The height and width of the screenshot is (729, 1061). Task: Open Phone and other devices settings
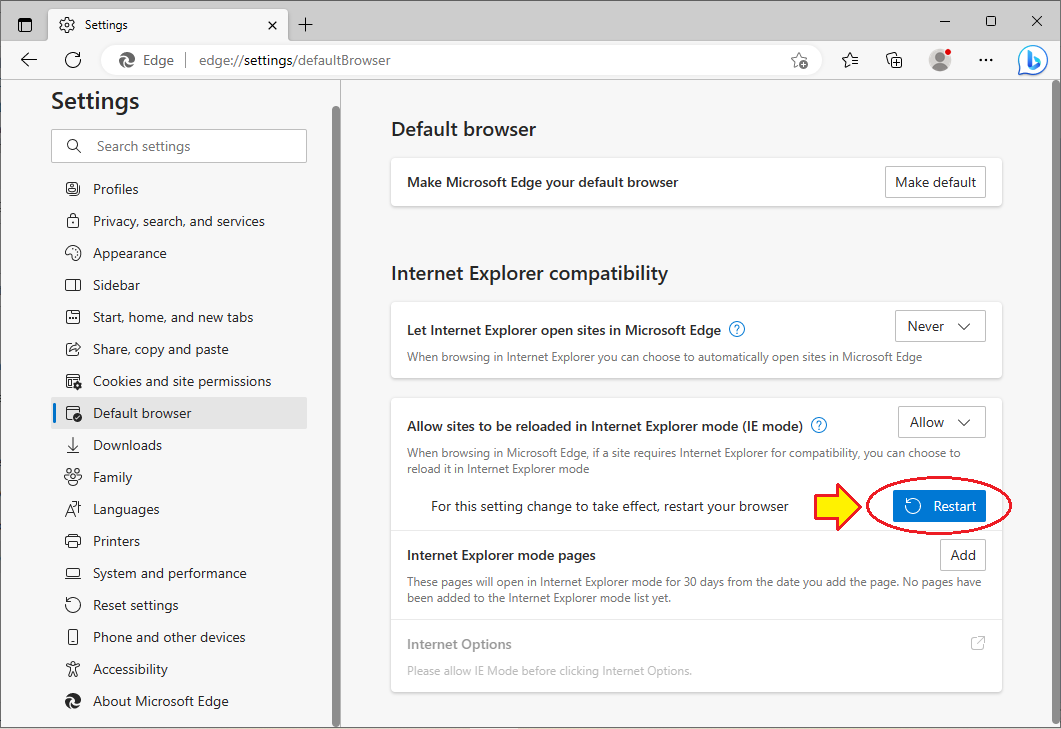tap(179, 637)
